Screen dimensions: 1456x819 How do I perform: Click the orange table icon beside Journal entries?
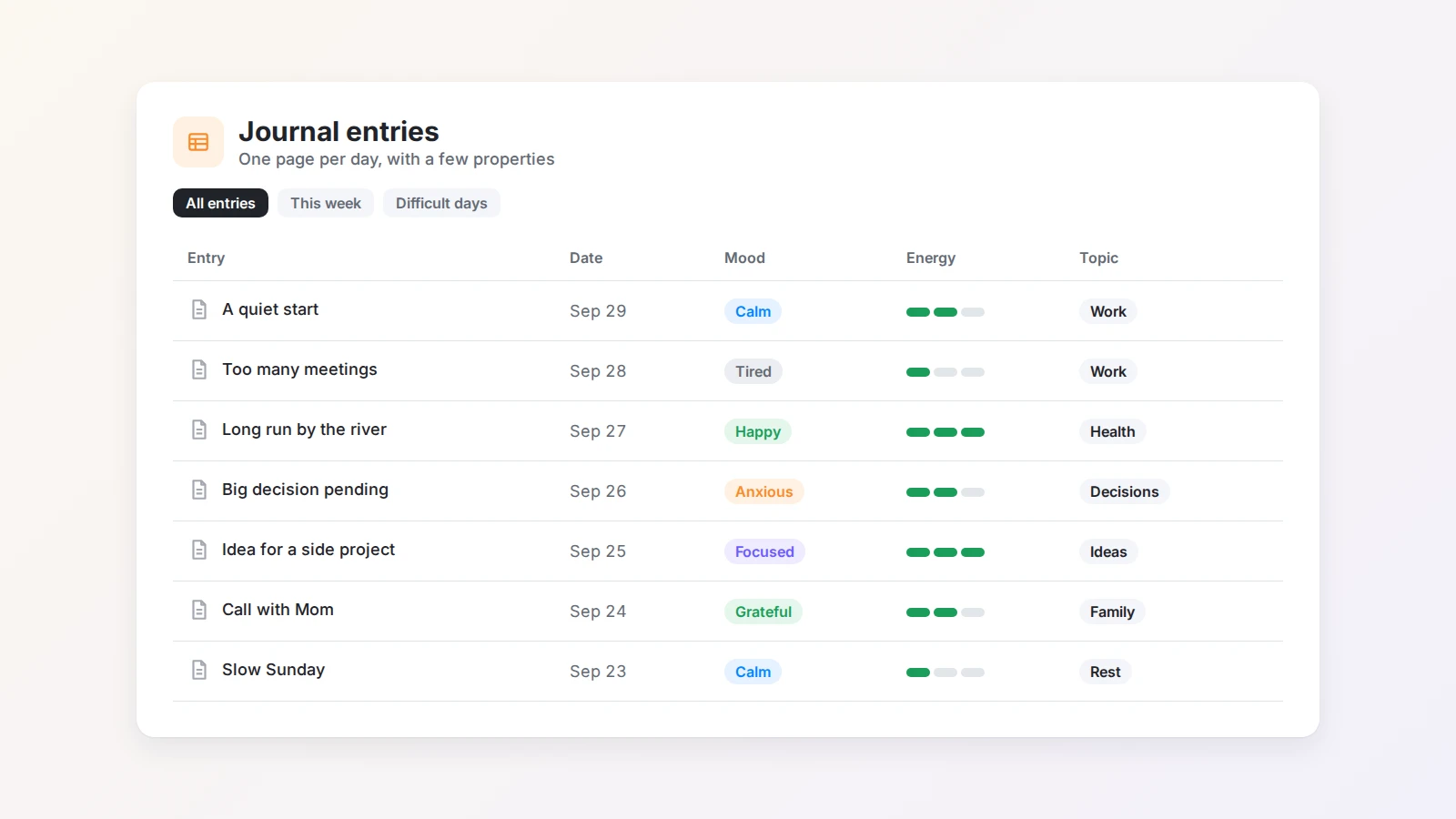point(198,142)
